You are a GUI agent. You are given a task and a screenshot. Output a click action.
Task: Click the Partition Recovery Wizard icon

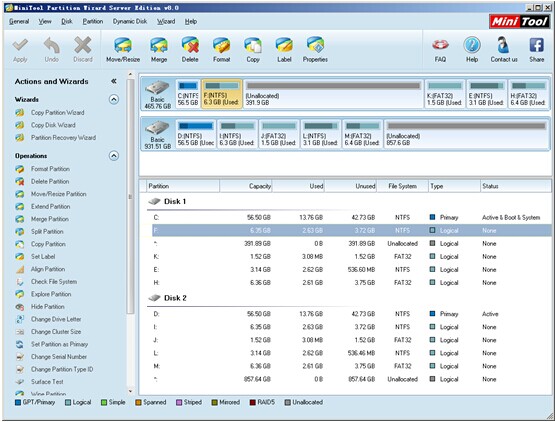pyautogui.click(x=20, y=137)
